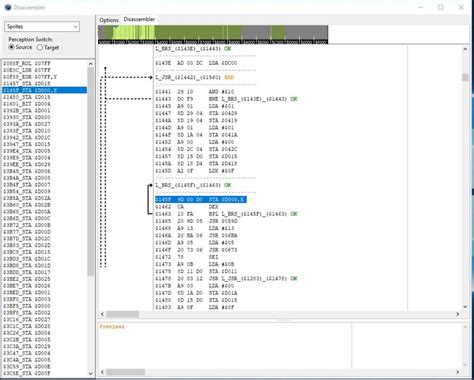
Task: Select list row $39E4_STA $D005
Action: pos(45,151)
